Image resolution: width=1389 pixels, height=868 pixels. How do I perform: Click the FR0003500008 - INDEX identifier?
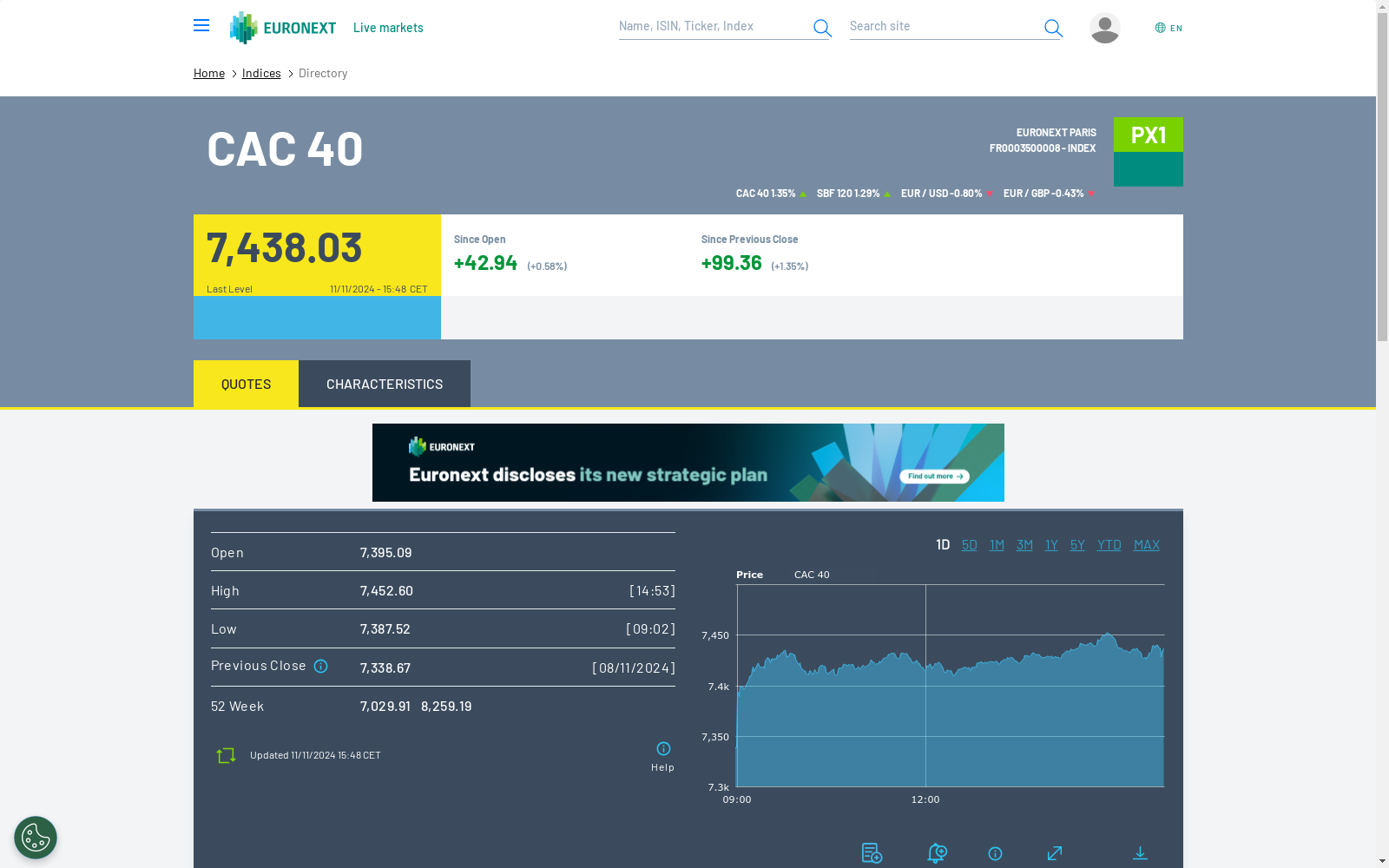pos(1043,148)
